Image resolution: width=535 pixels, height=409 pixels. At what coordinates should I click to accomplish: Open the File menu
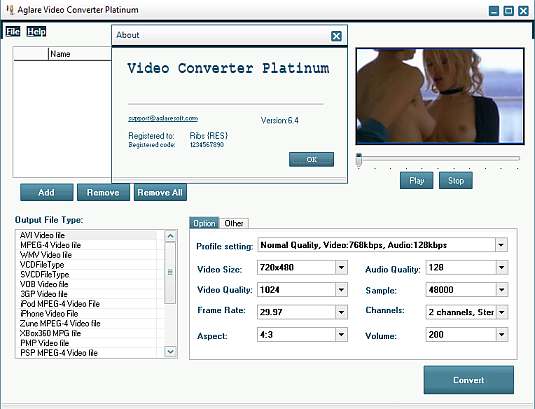point(13,32)
